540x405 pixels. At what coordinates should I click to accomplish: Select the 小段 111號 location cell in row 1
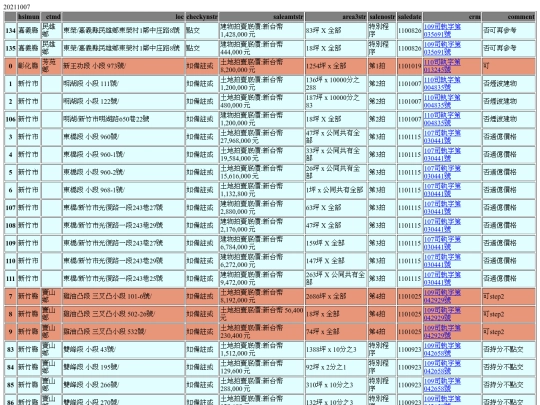click(x=123, y=84)
